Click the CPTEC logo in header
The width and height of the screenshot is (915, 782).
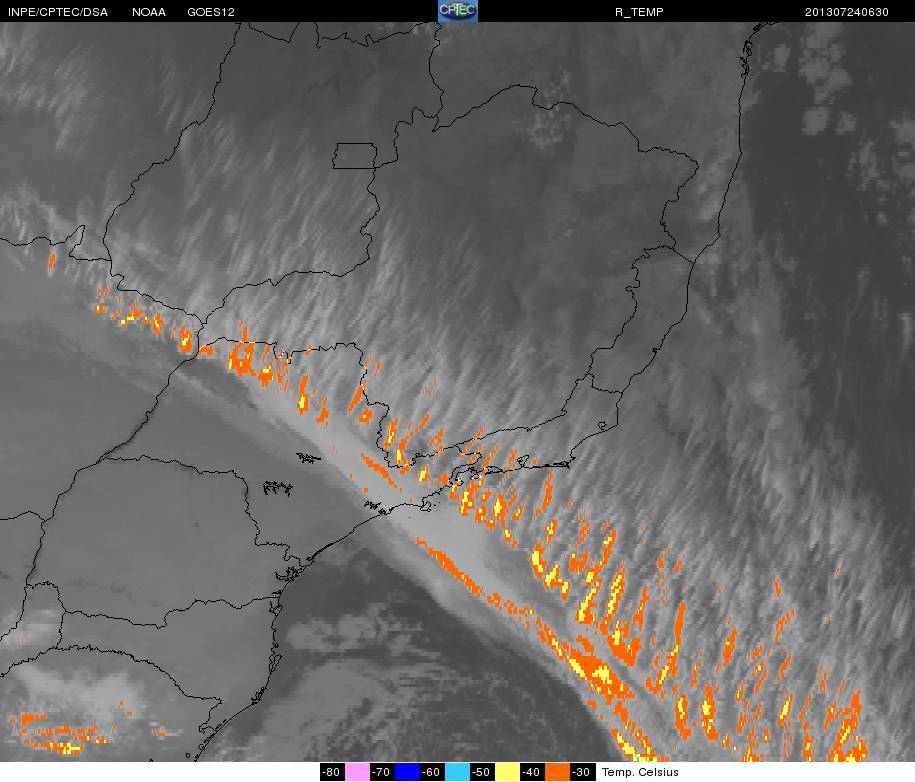pos(458,11)
